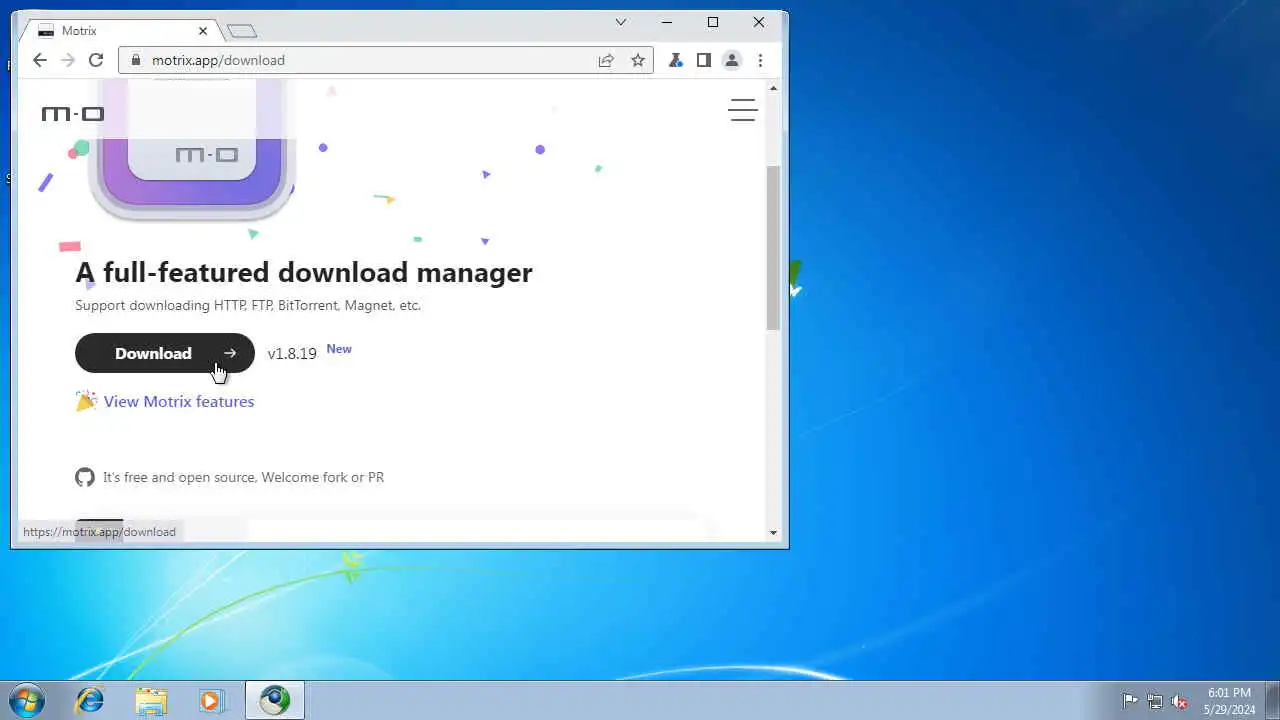Click the network tray icon
Image resolution: width=1280 pixels, height=720 pixels.
coord(1155,700)
